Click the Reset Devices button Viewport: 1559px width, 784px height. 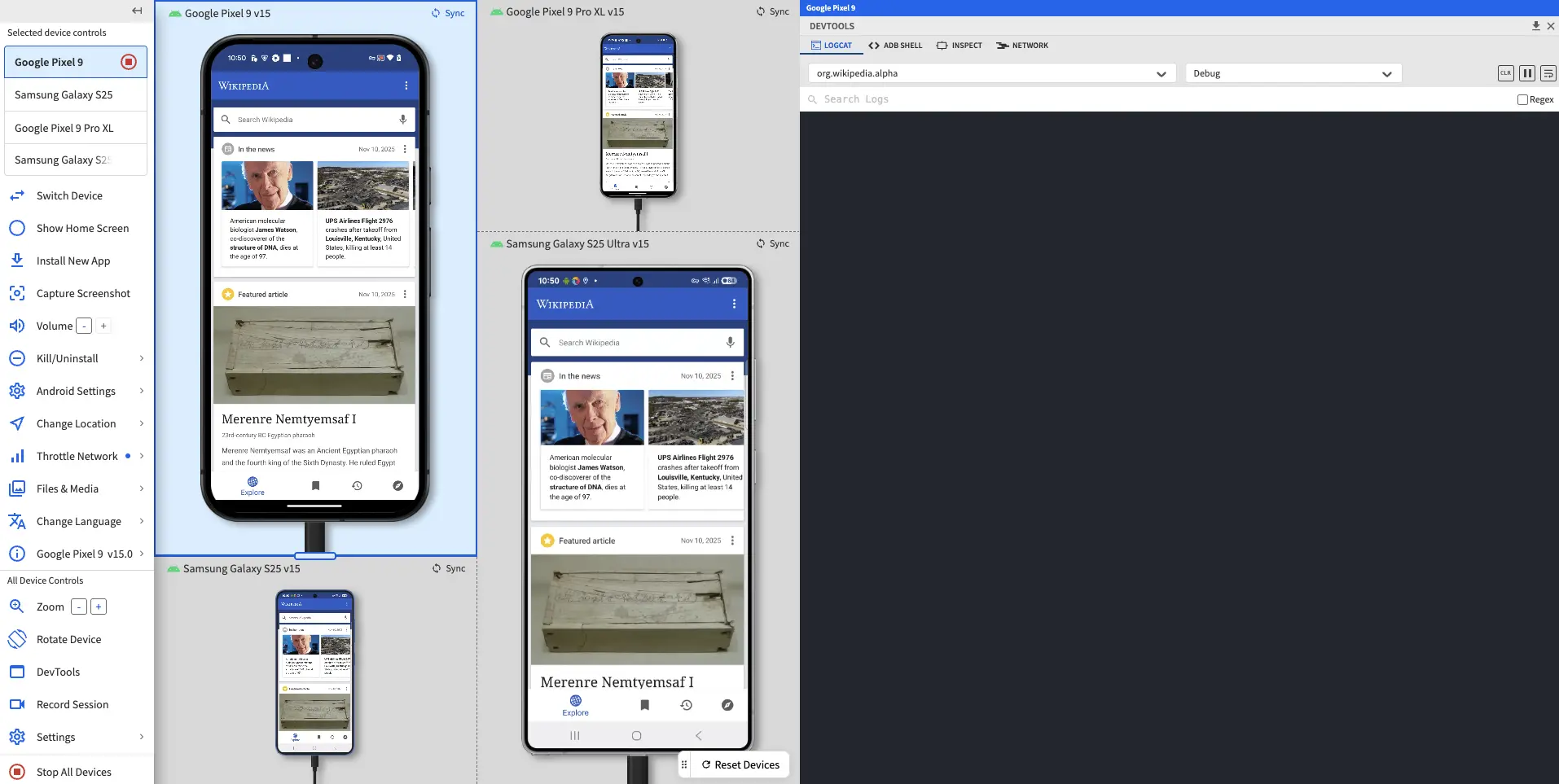point(740,764)
